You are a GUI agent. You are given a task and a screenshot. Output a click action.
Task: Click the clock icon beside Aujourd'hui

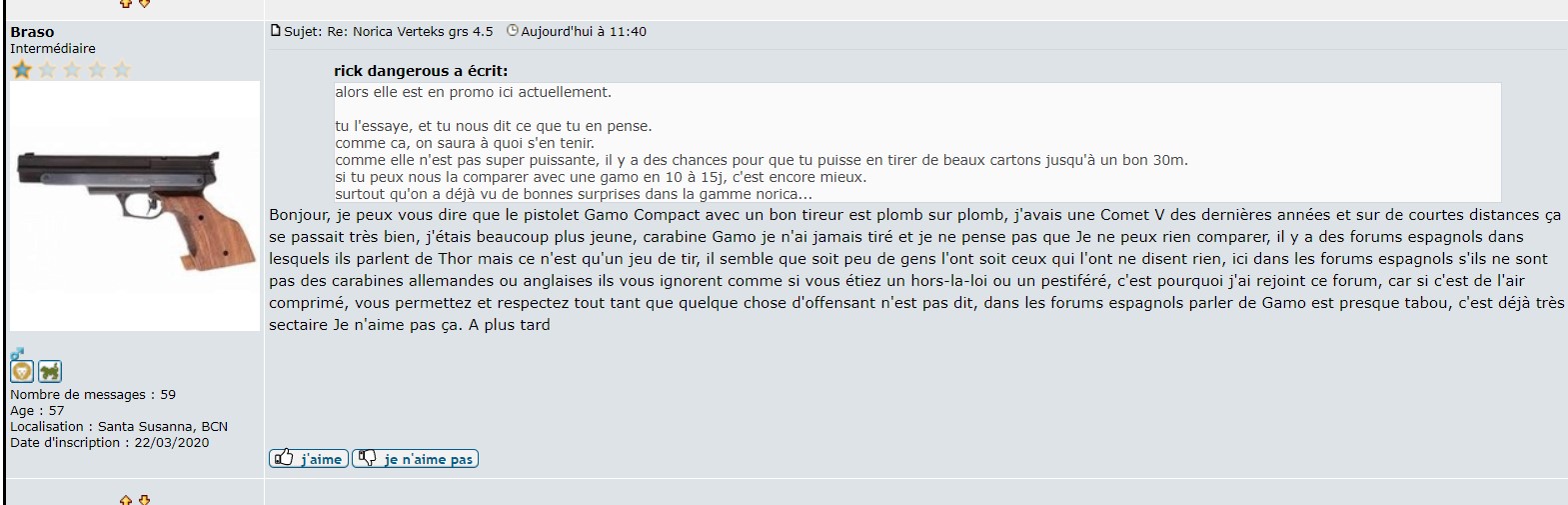513,31
